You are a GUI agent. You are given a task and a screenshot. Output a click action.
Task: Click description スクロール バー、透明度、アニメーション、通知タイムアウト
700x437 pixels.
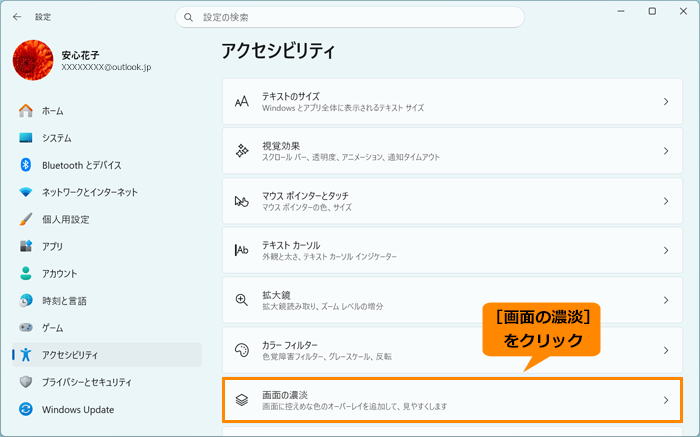(351, 157)
